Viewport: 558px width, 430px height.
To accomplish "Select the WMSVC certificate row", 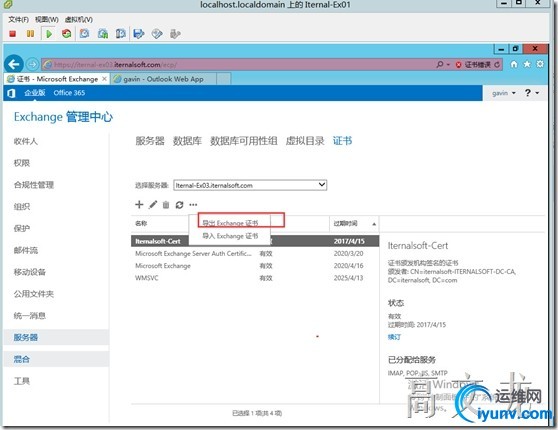I will tap(255, 278).
